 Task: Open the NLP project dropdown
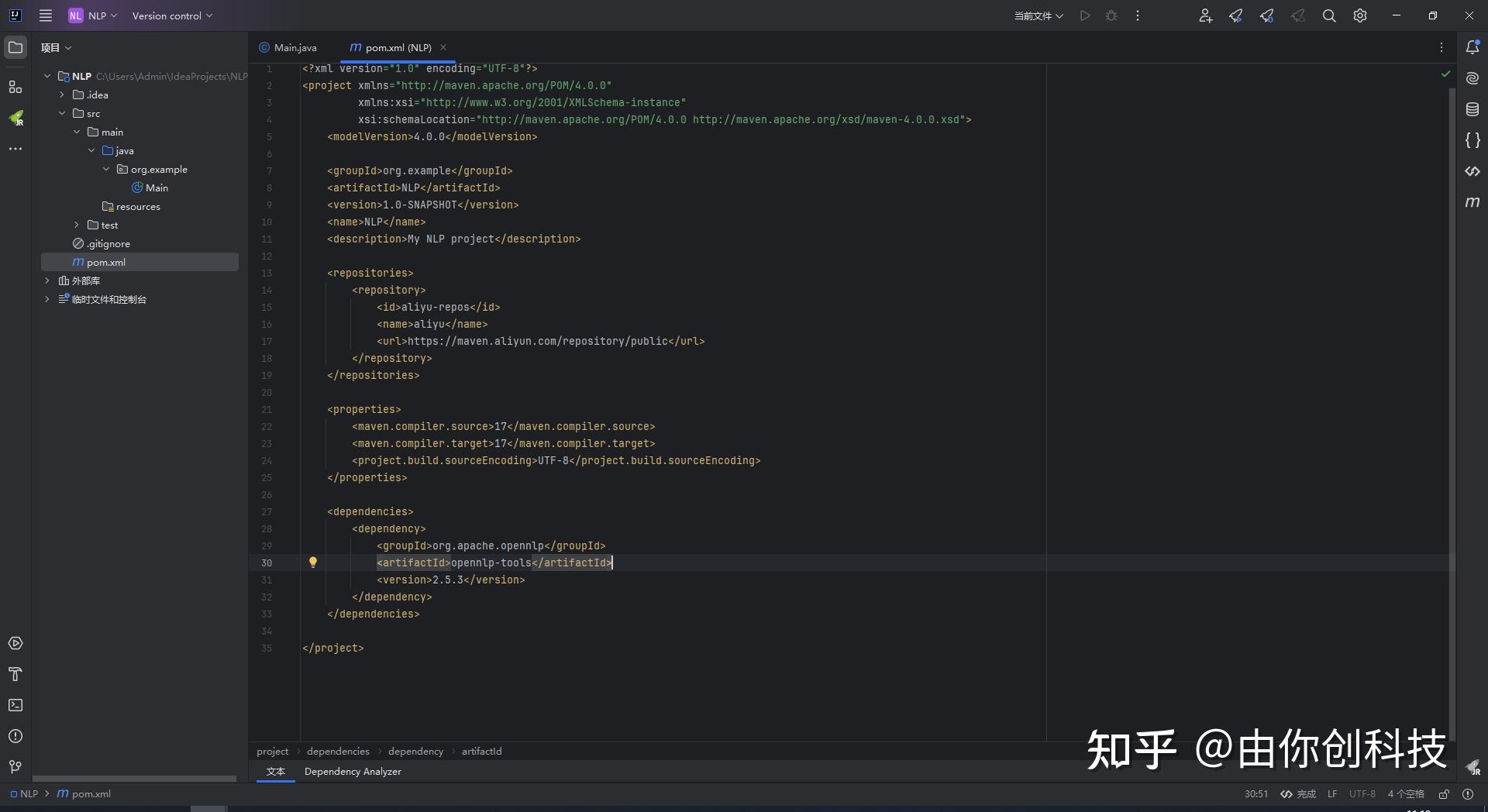pyautogui.click(x=93, y=15)
